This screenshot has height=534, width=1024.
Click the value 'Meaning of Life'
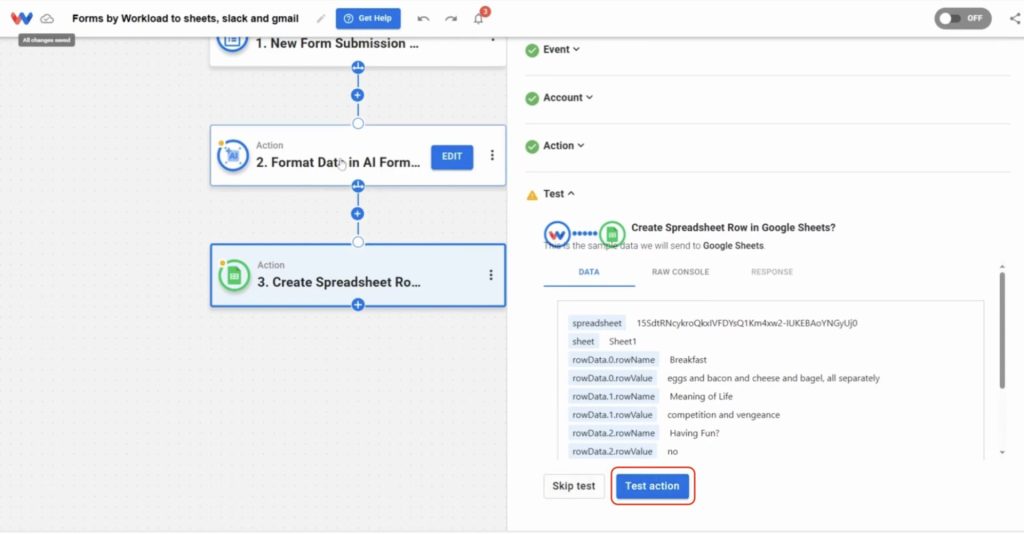click(x=701, y=396)
